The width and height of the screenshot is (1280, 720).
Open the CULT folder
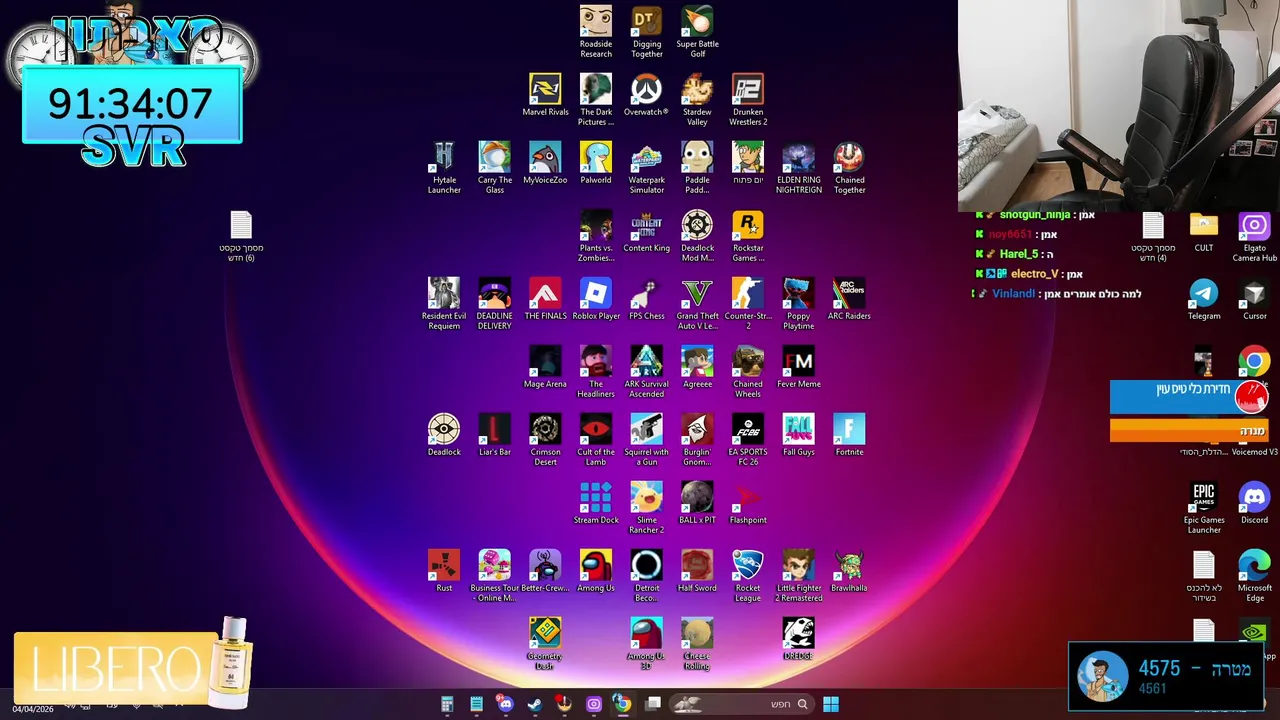coord(1204,231)
